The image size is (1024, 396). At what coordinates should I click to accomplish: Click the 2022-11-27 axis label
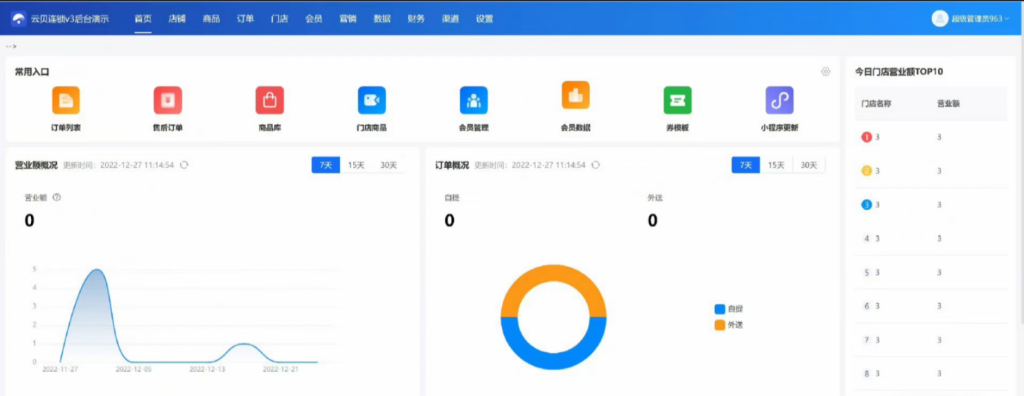[x=60, y=369]
